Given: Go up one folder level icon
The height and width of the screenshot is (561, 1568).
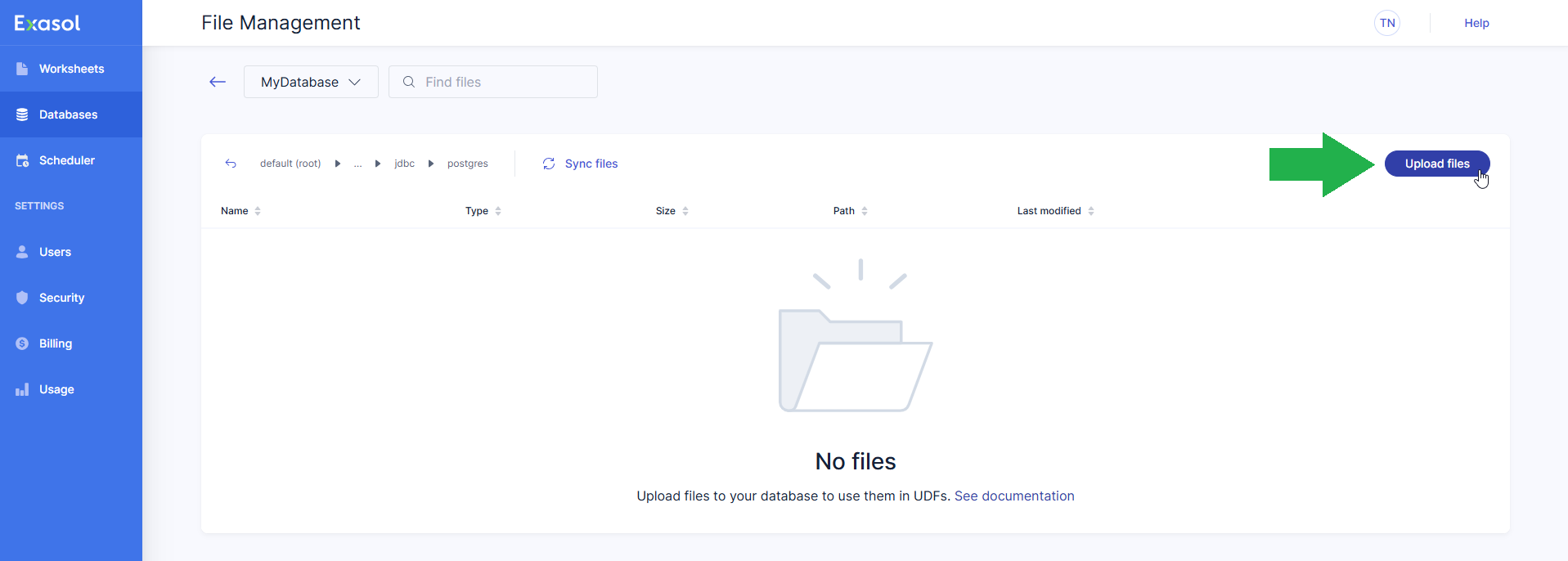Looking at the screenshot, I should point(231,164).
